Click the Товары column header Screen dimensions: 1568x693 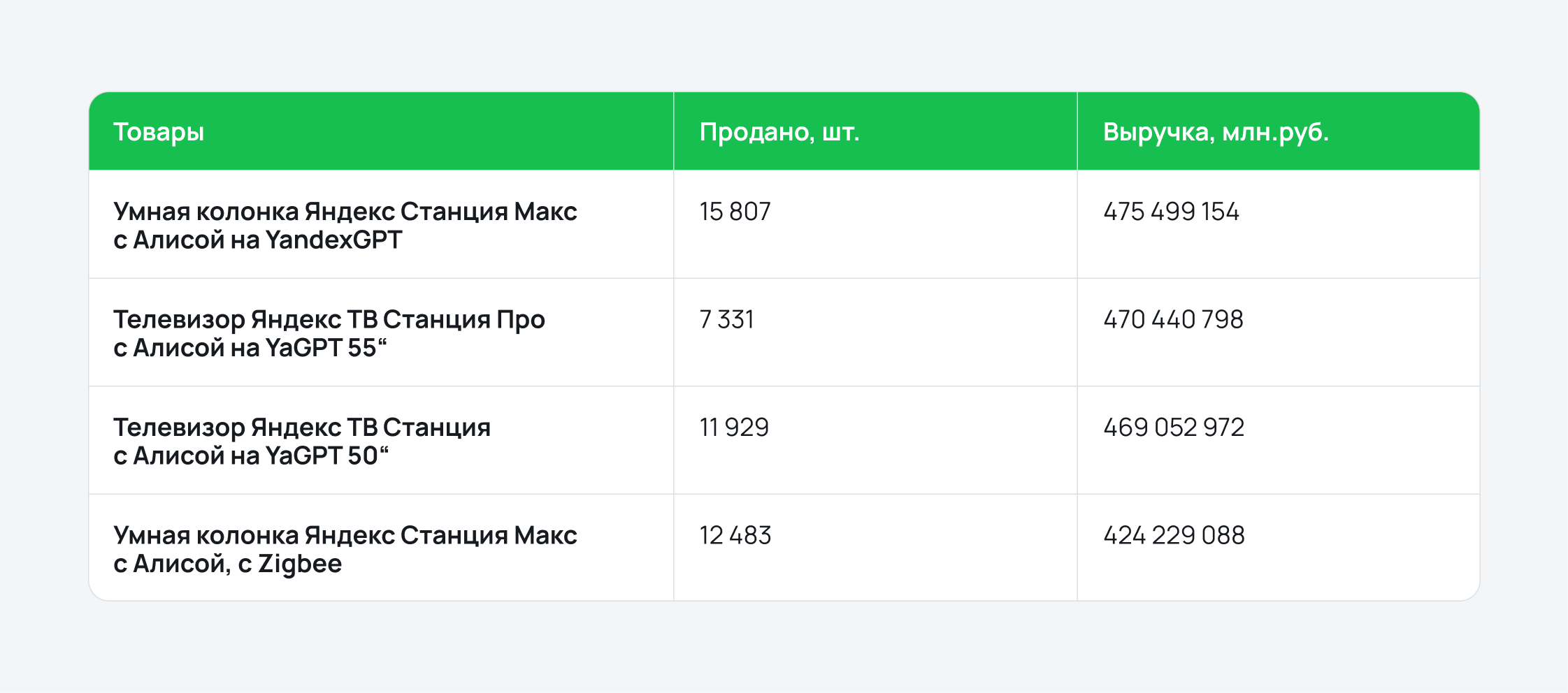(159, 132)
